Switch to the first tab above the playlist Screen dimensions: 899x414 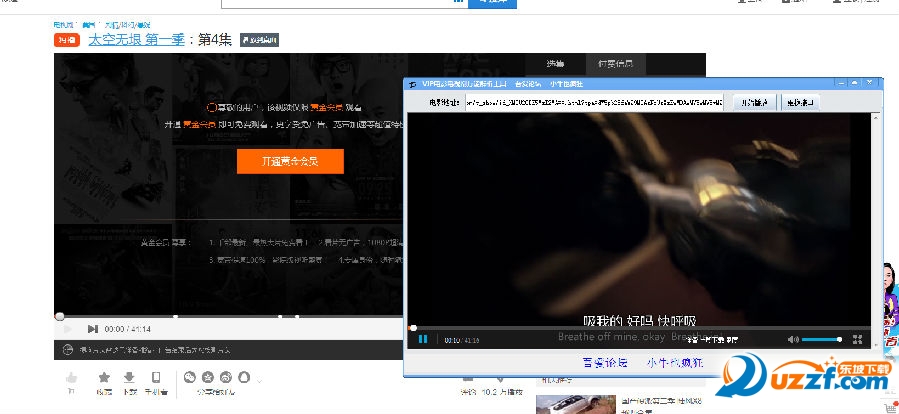555,64
